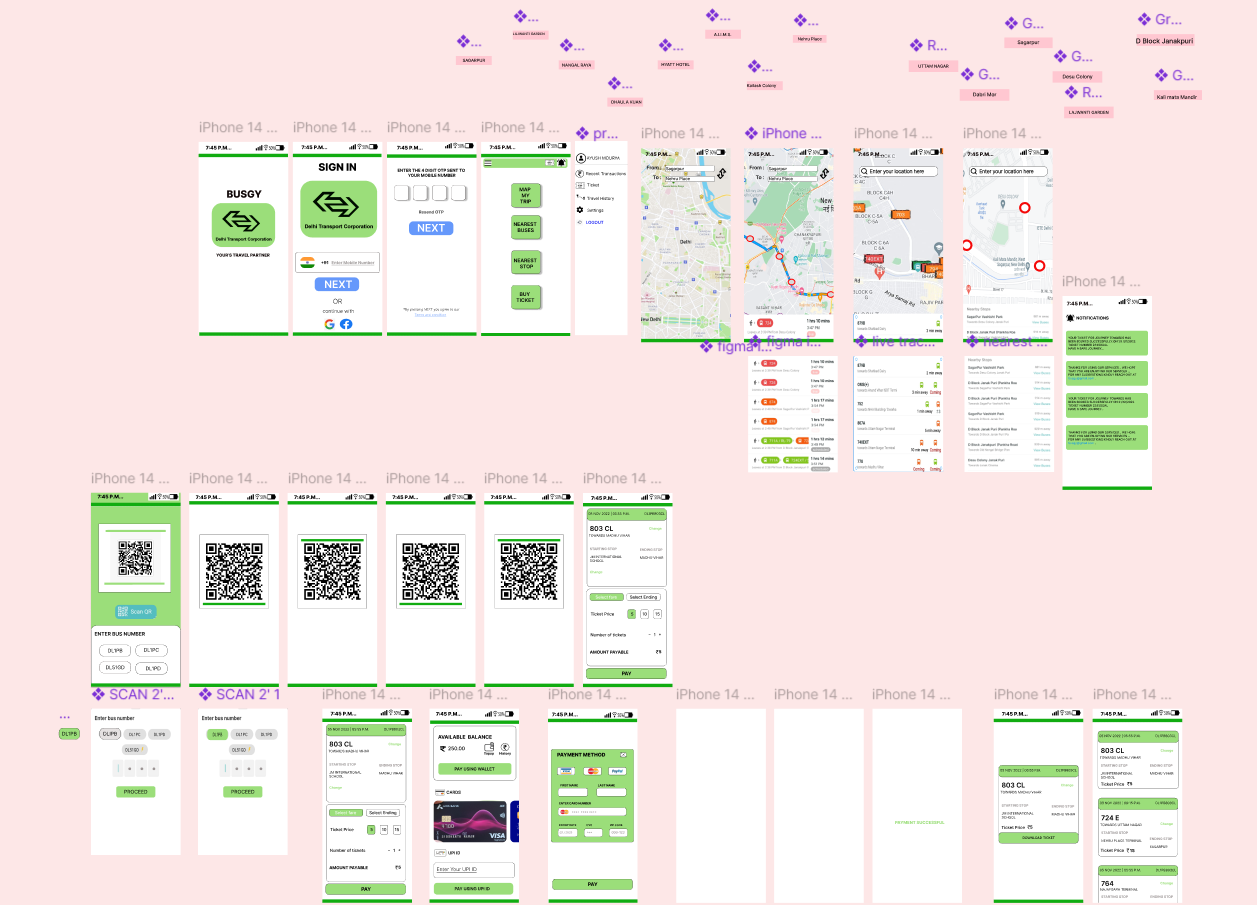Viewport: 1257px width, 905px height.
Task: Tap the Scan QR icon on the scanner screen
Action: 124,610
